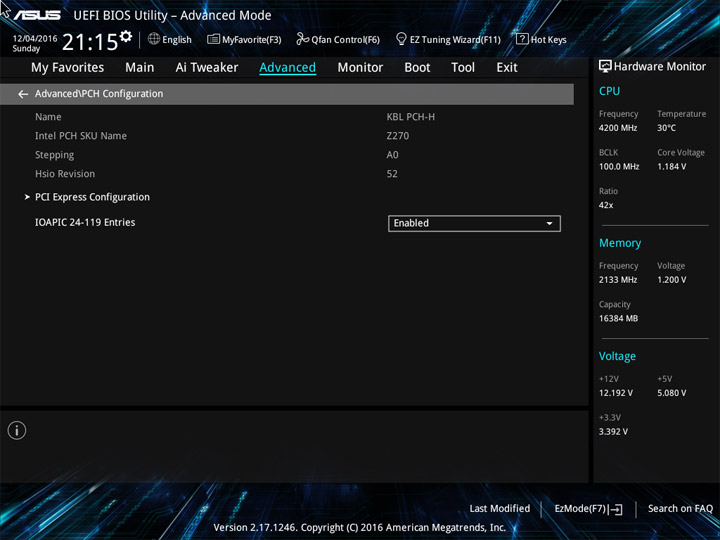
Task: Click the Hsio Revision value 52
Action: coord(392,174)
